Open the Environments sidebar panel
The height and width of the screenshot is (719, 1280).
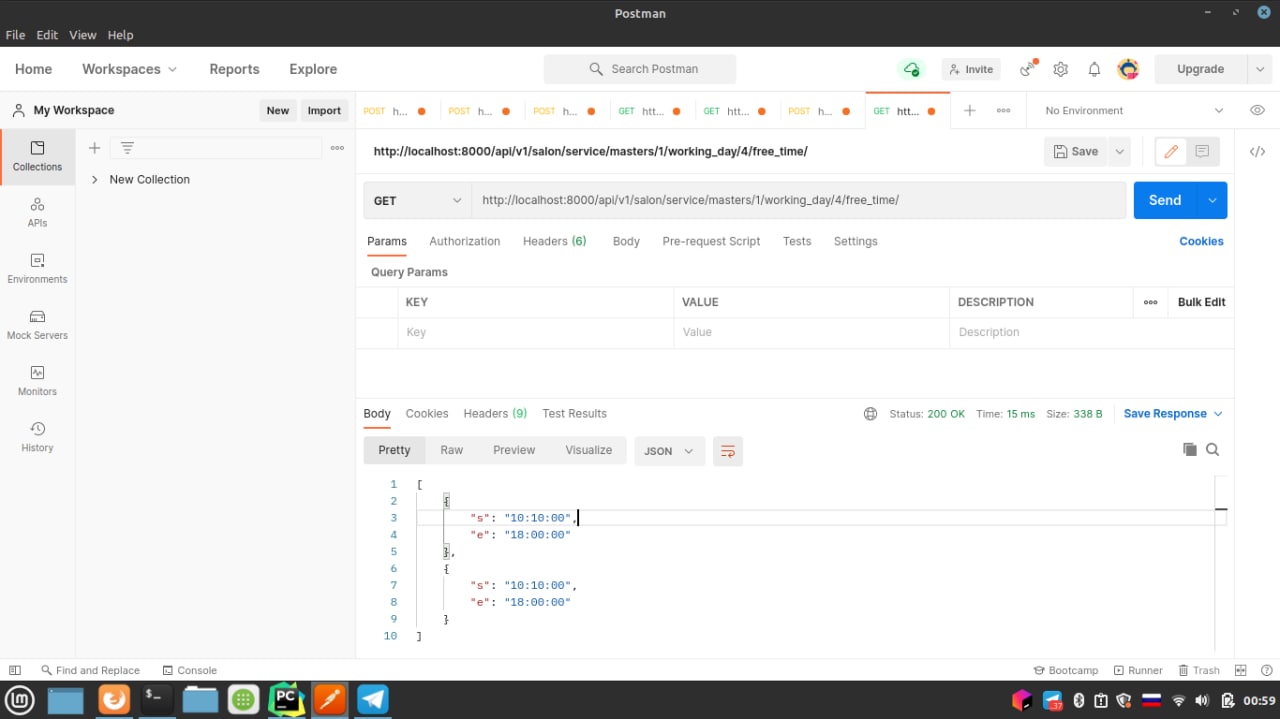coord(37,269)
